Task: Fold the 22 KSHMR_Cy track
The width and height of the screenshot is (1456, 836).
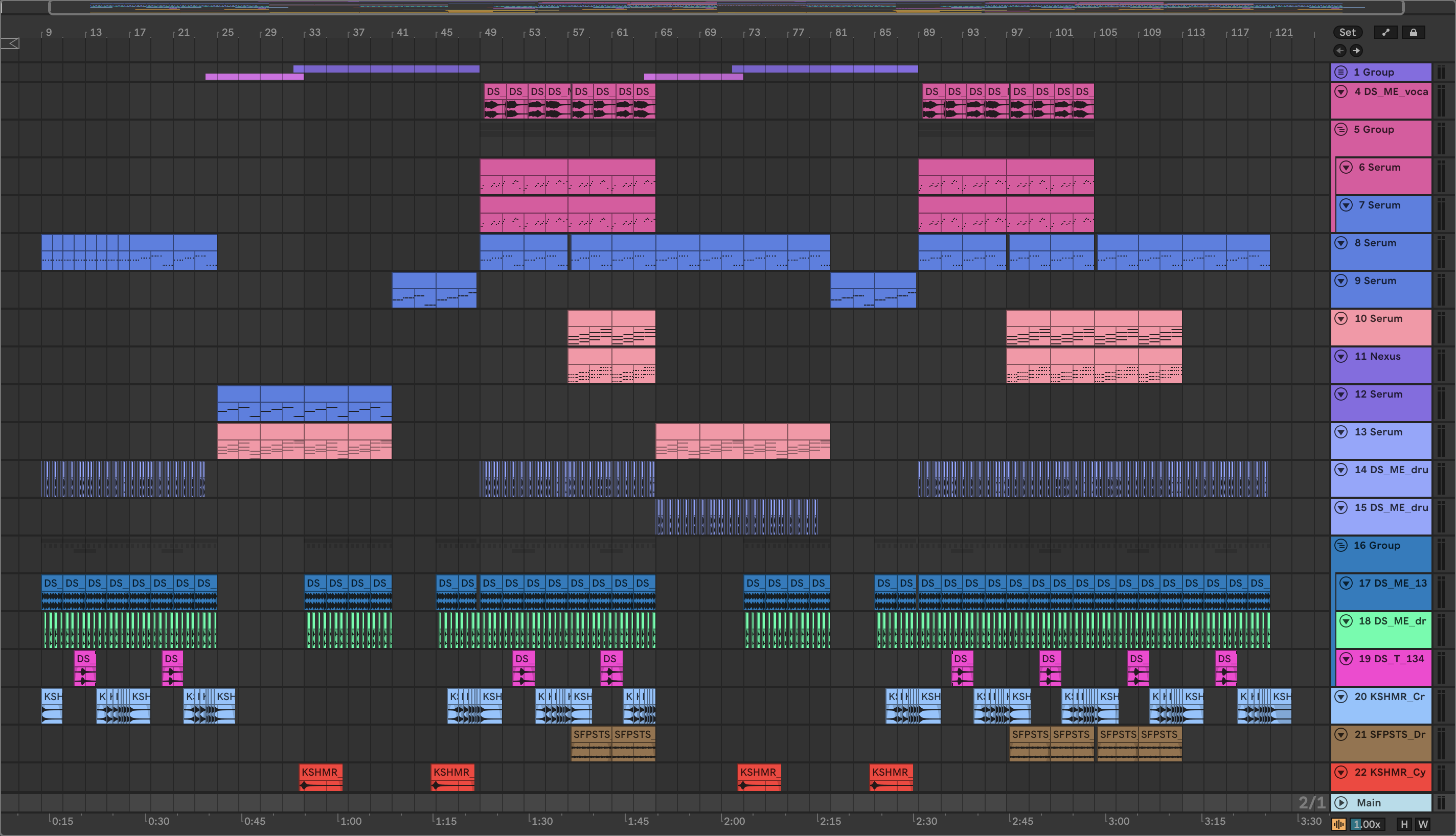Action: click(1341, 772)
